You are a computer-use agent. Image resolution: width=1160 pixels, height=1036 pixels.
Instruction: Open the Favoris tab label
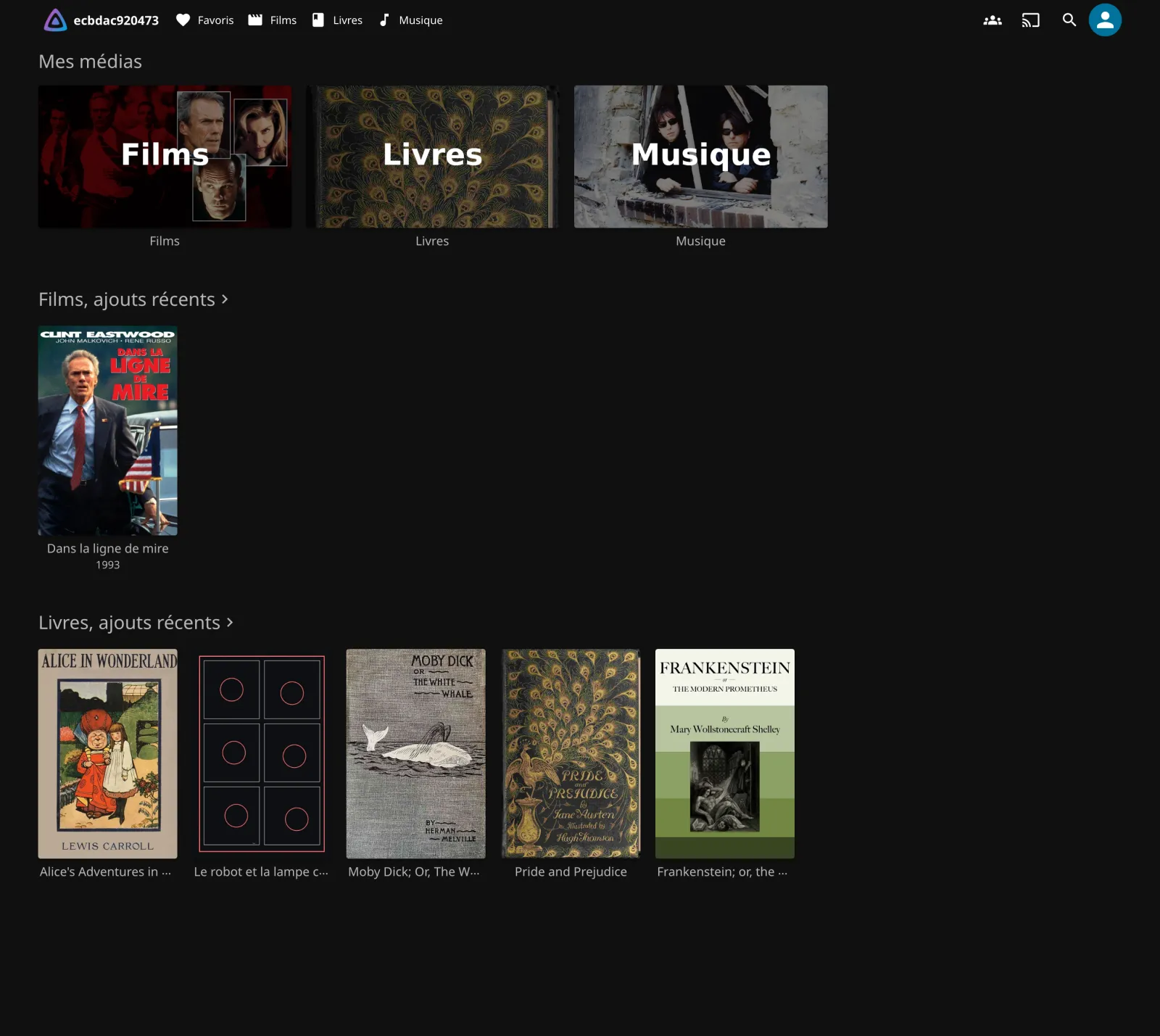215,20
